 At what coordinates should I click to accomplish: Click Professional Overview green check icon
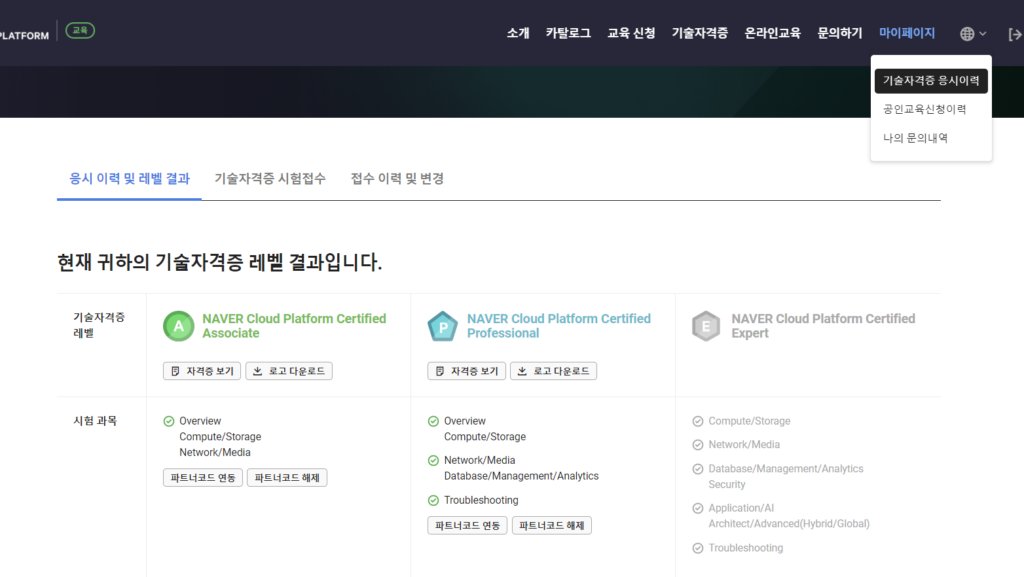[433, 421]
